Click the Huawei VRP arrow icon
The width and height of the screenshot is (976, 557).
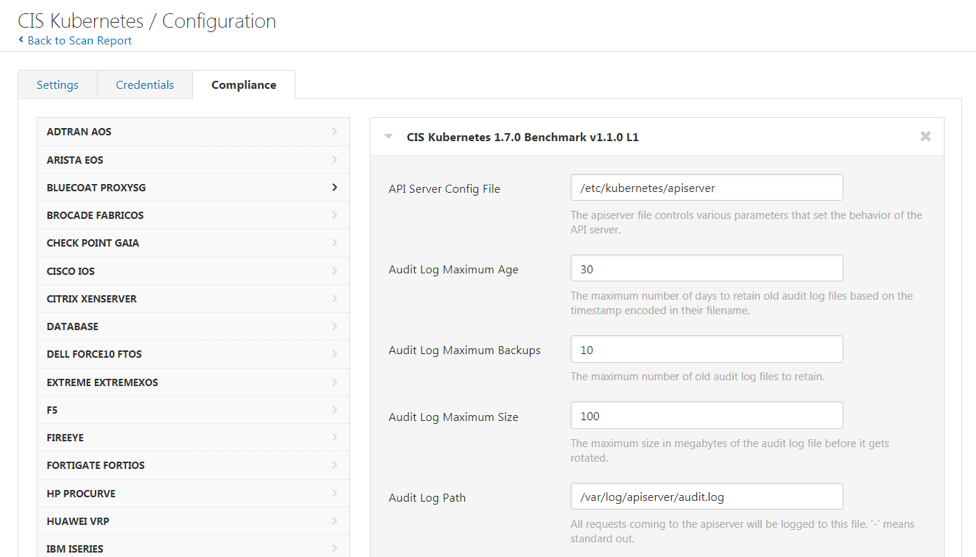pyautogui.click(x=334, y=521)
